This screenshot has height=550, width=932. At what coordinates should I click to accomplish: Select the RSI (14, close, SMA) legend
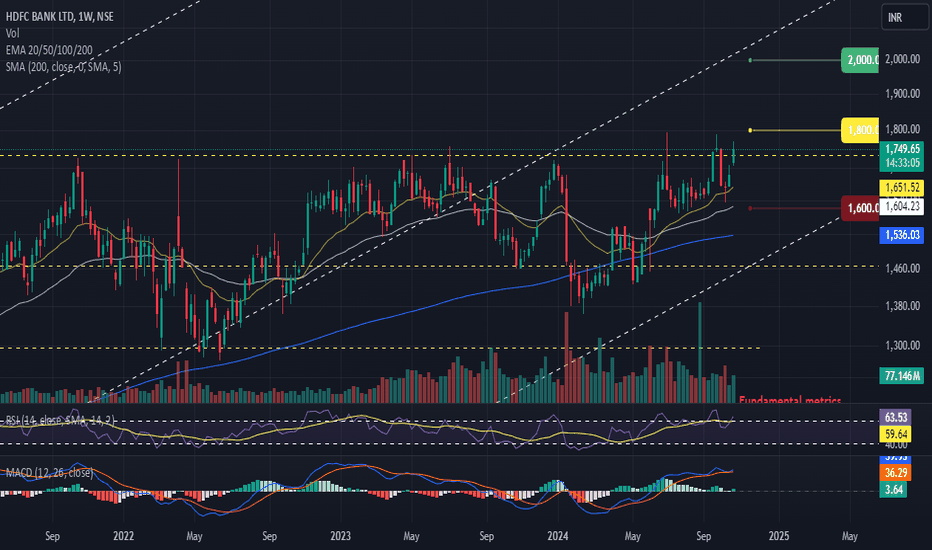point(60,421)
